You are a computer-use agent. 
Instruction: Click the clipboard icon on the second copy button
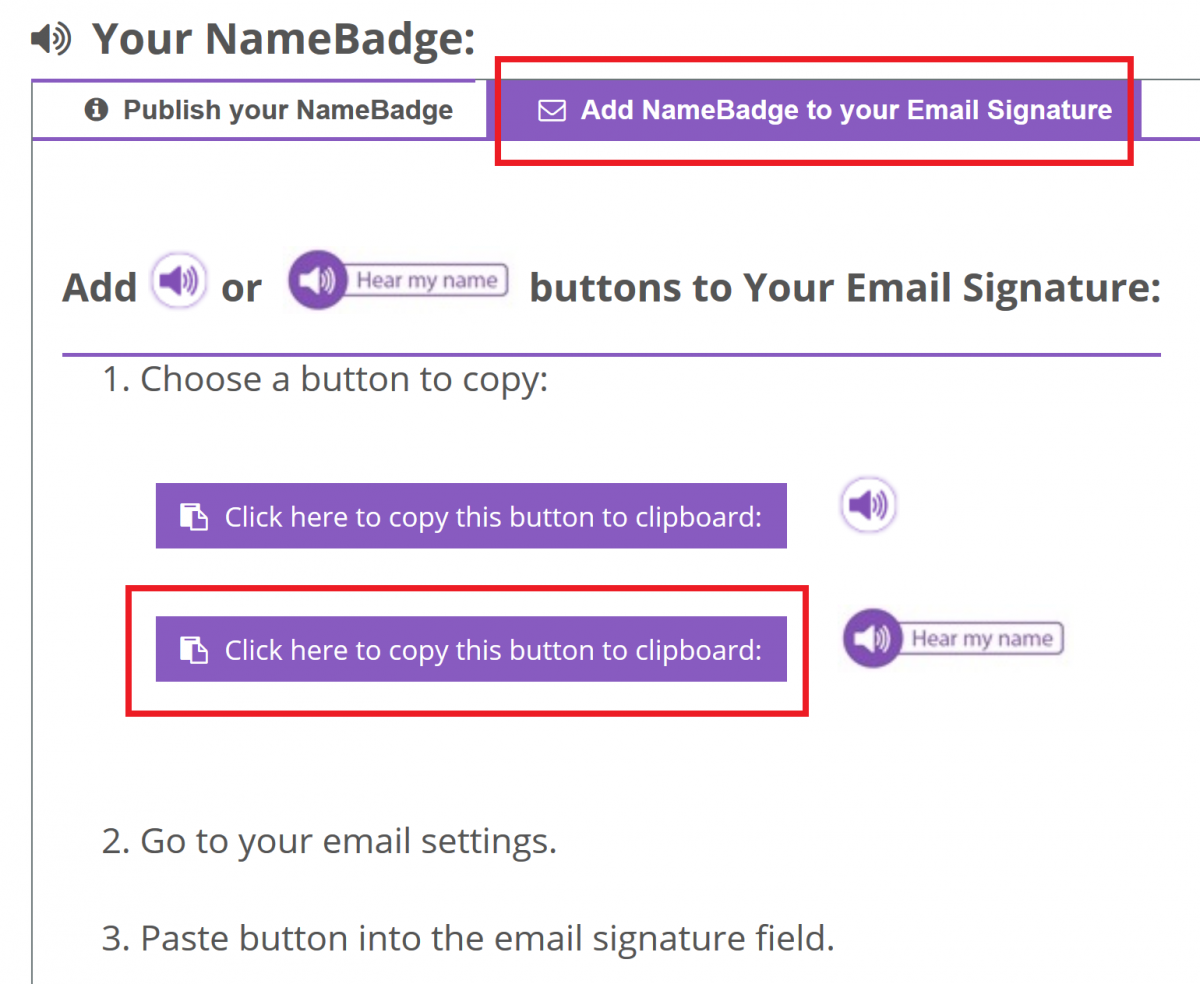tap(194, 650)
